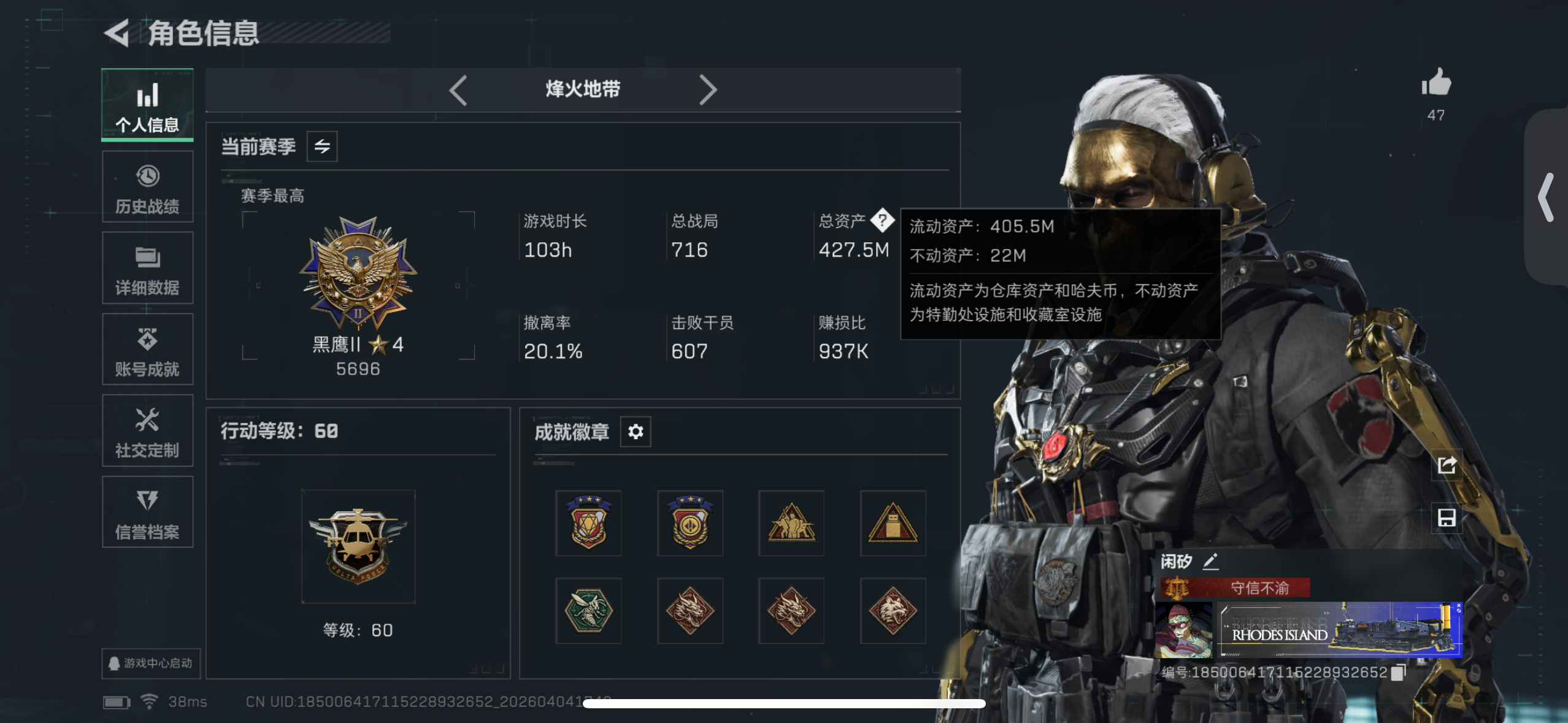
Task: Switch to the previous mode, left of 烽火地带
Action: pos(458,90)
